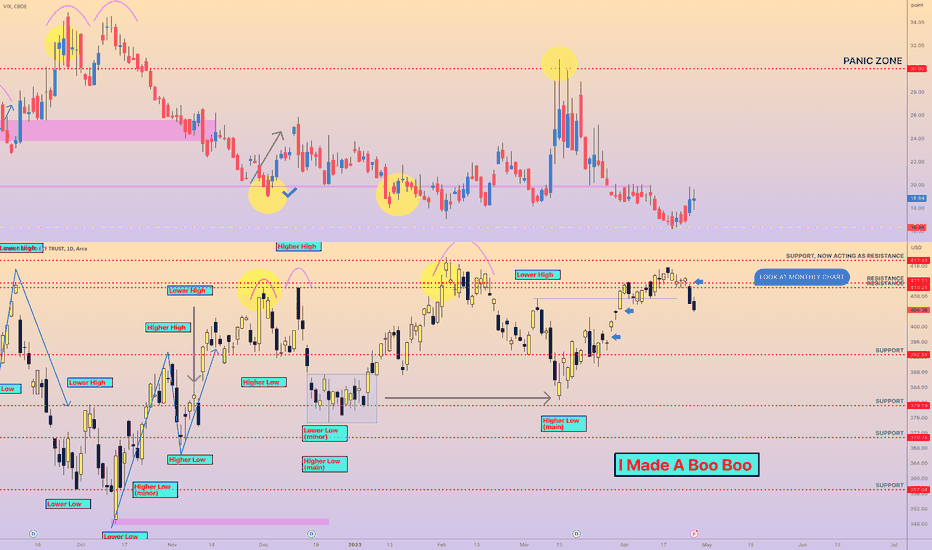This screenshot has height=550, width=932.
Task: Click the USD axis unit label
Action: [x=916, y=248]
